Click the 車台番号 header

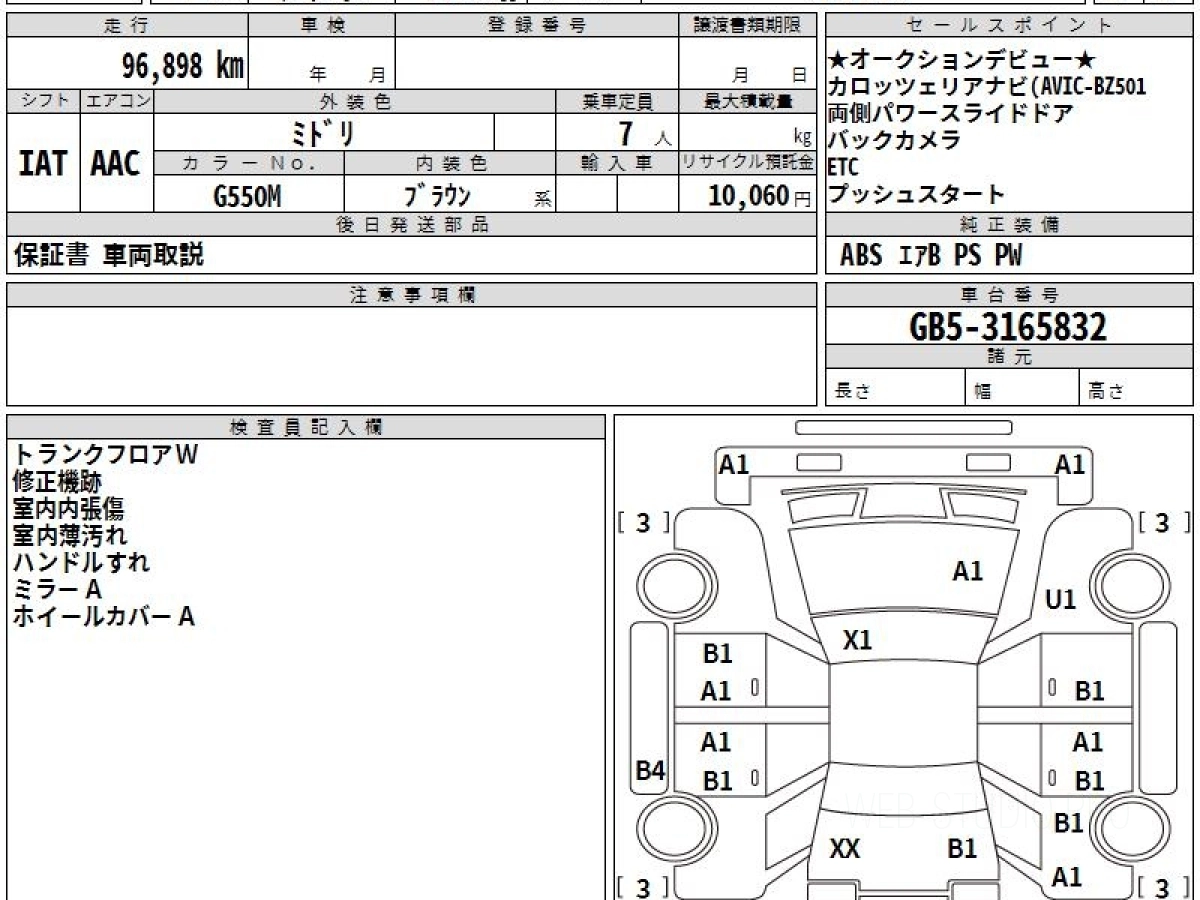click(1010, 295)
